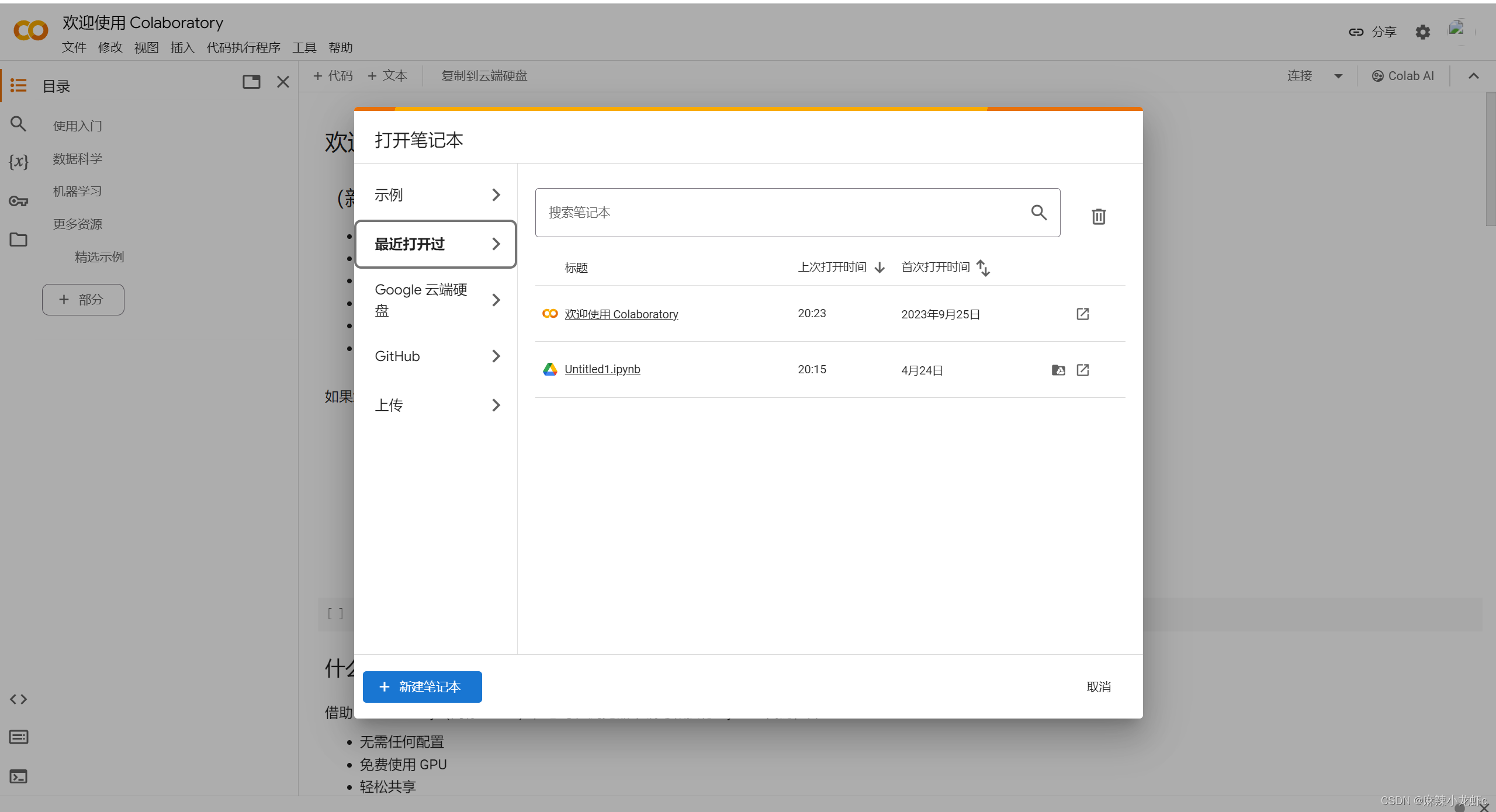Click the + 代码 toolbar button

pyautogui.click(x=333, y=76)
